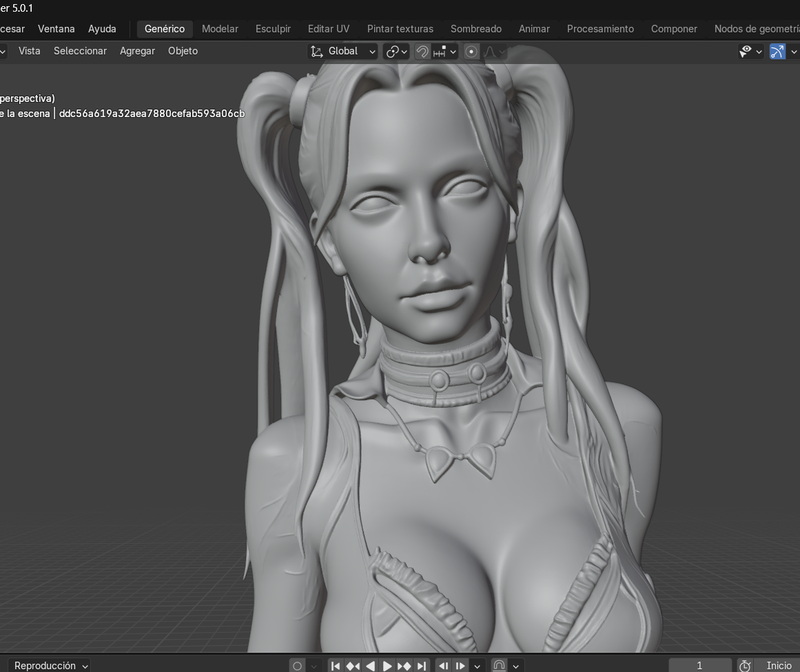Expand the gizmo options dropdown arrow

click(x=793, y=52)
